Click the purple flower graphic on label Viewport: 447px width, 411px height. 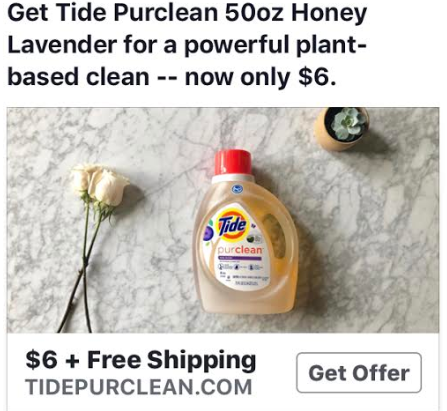209,232
